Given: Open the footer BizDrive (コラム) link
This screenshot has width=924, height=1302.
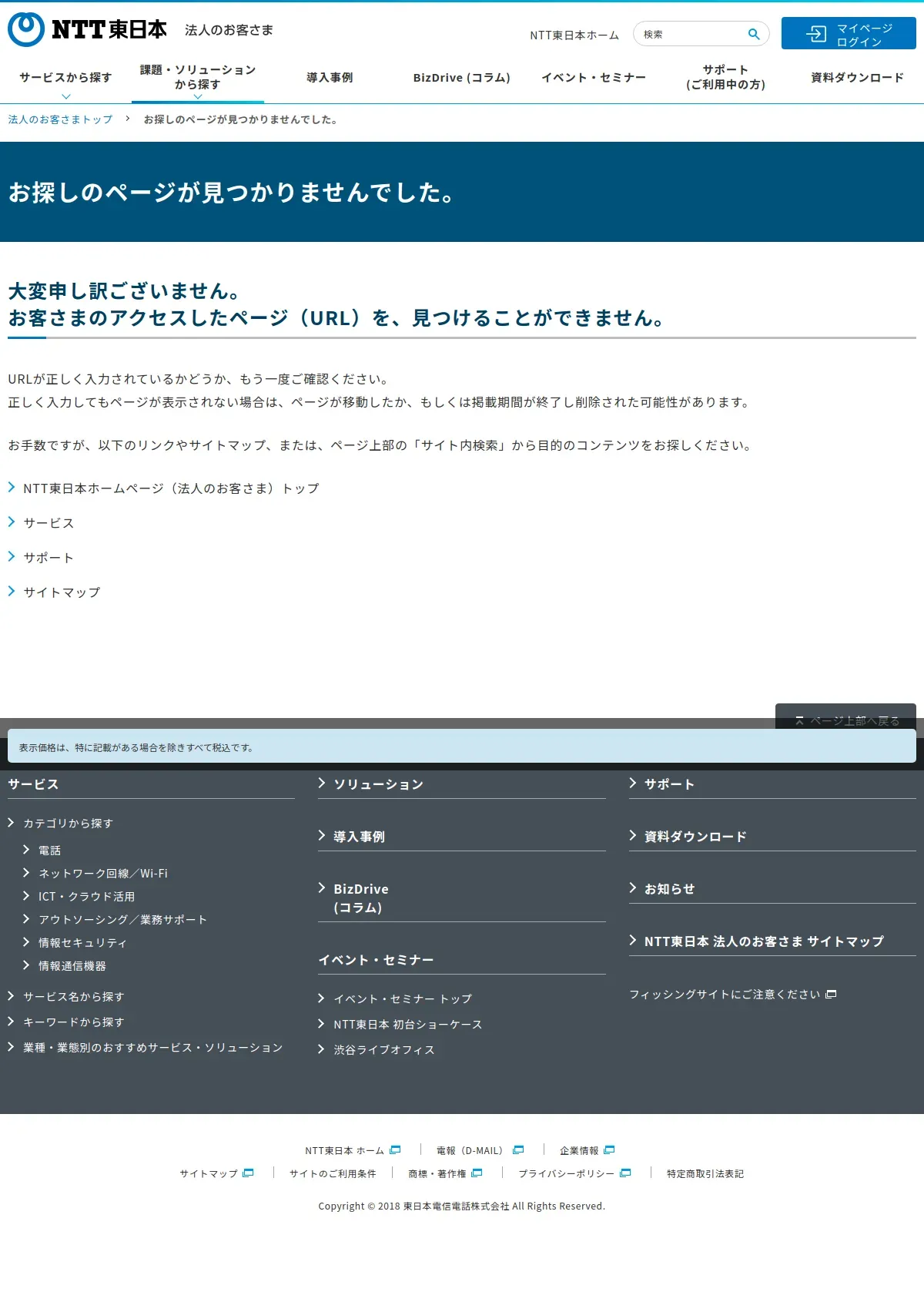Looking at the screenshot, I should (361, 898).
